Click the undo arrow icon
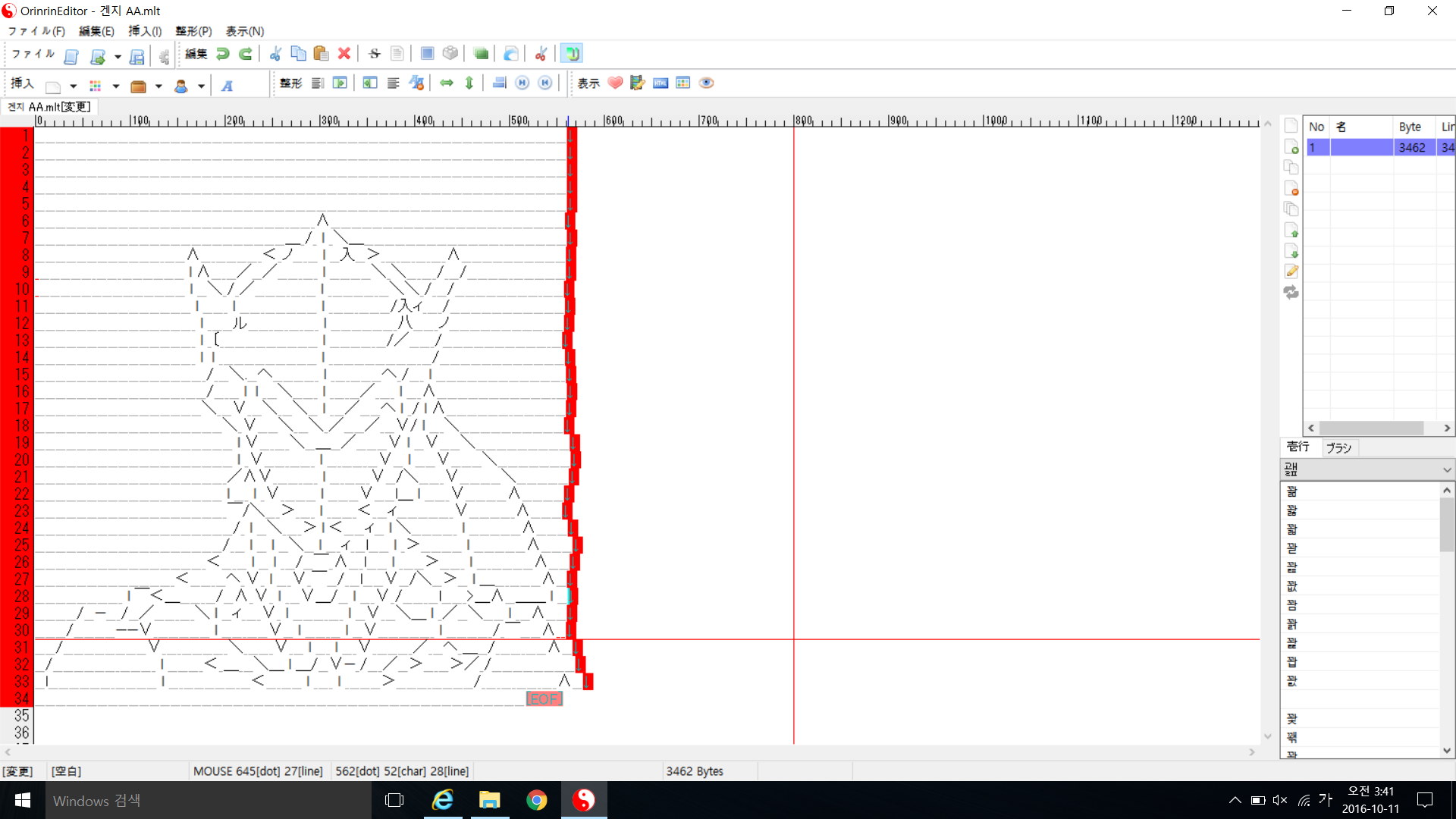This screenshot has height=819, width=1456. pyautogui.click(x=223, y=54)
